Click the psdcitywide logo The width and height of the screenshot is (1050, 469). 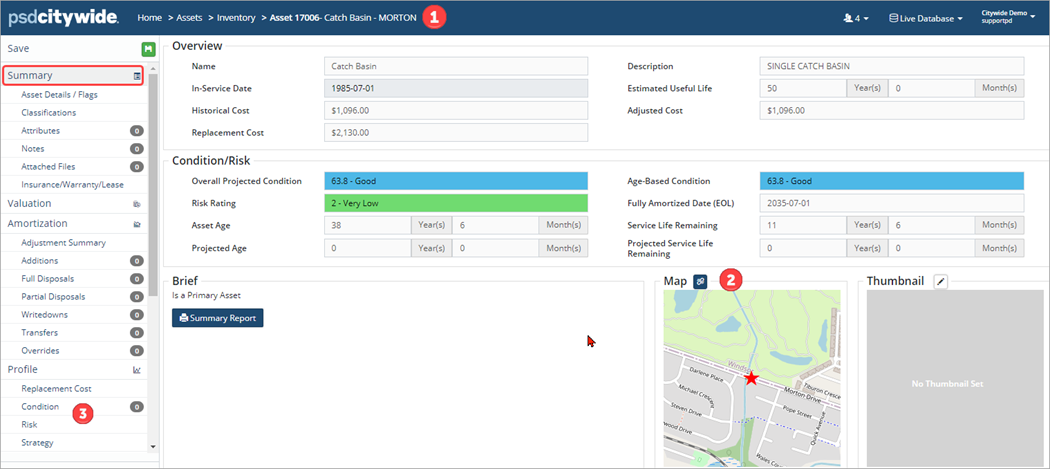(63, 17)
